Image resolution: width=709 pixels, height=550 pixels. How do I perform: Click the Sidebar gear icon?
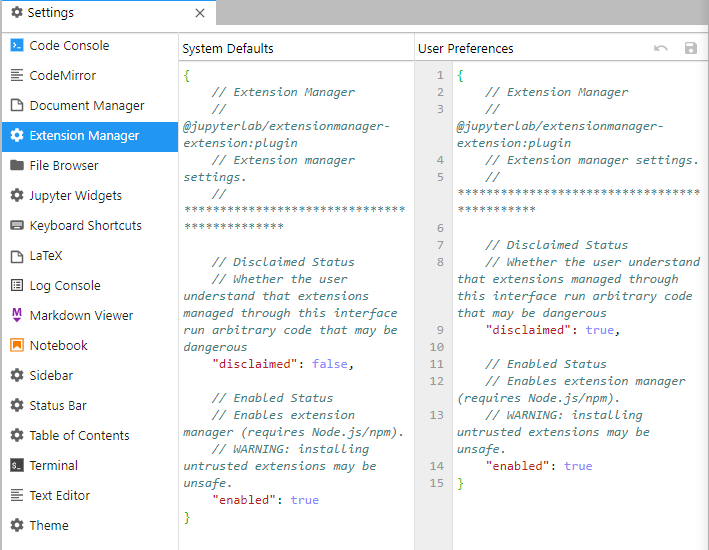click(x=17, y=375)
